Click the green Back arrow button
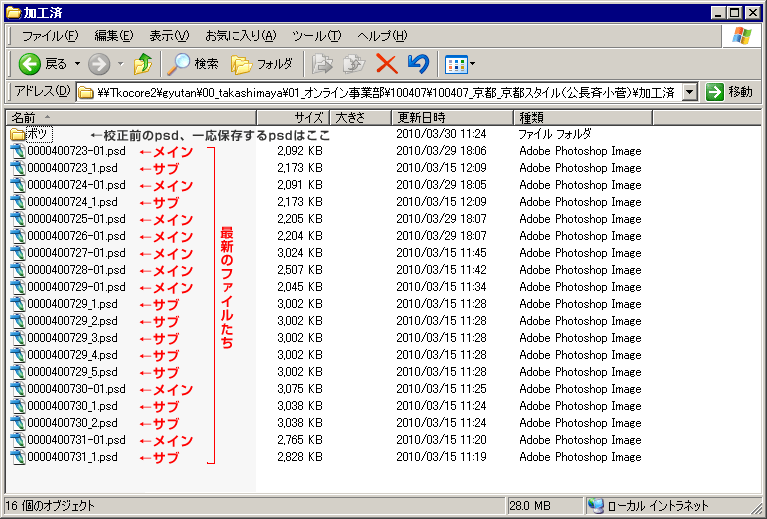767x519 pixels. coord(30,64)
